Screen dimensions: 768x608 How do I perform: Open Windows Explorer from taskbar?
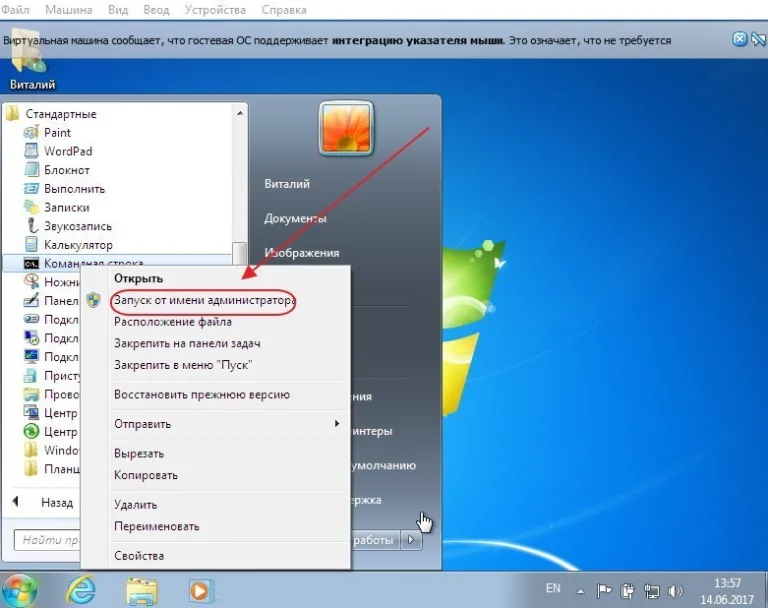tap(142, 591)
